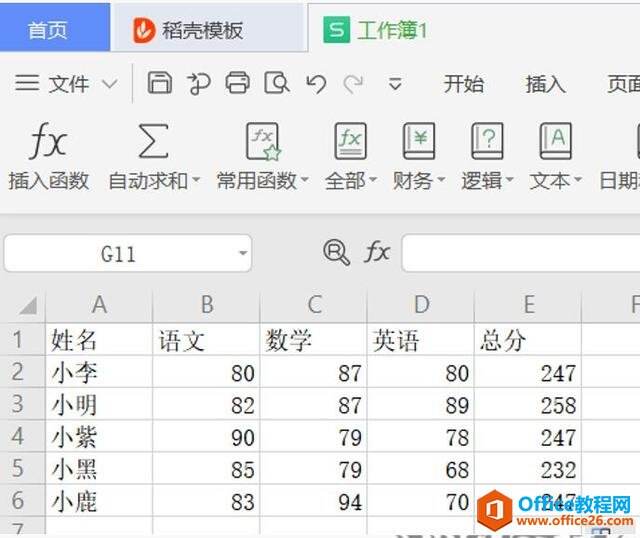Image resolution: width=640 pixels, height=538 pixels.
Task: Click the Common Functions (常用函数) icon
Action: click(x=263, y=144)
